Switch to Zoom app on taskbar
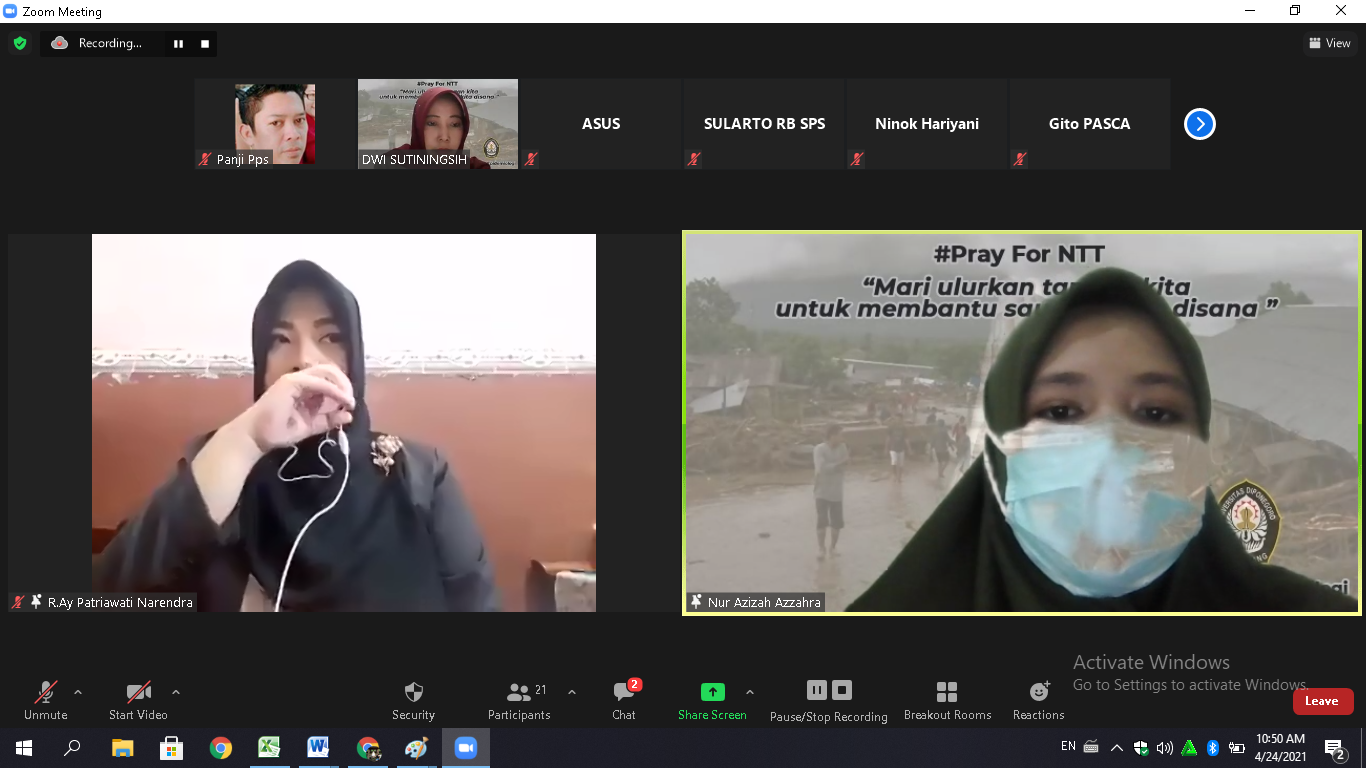This screenshot has height=768, width=1366. coord(465,748)
